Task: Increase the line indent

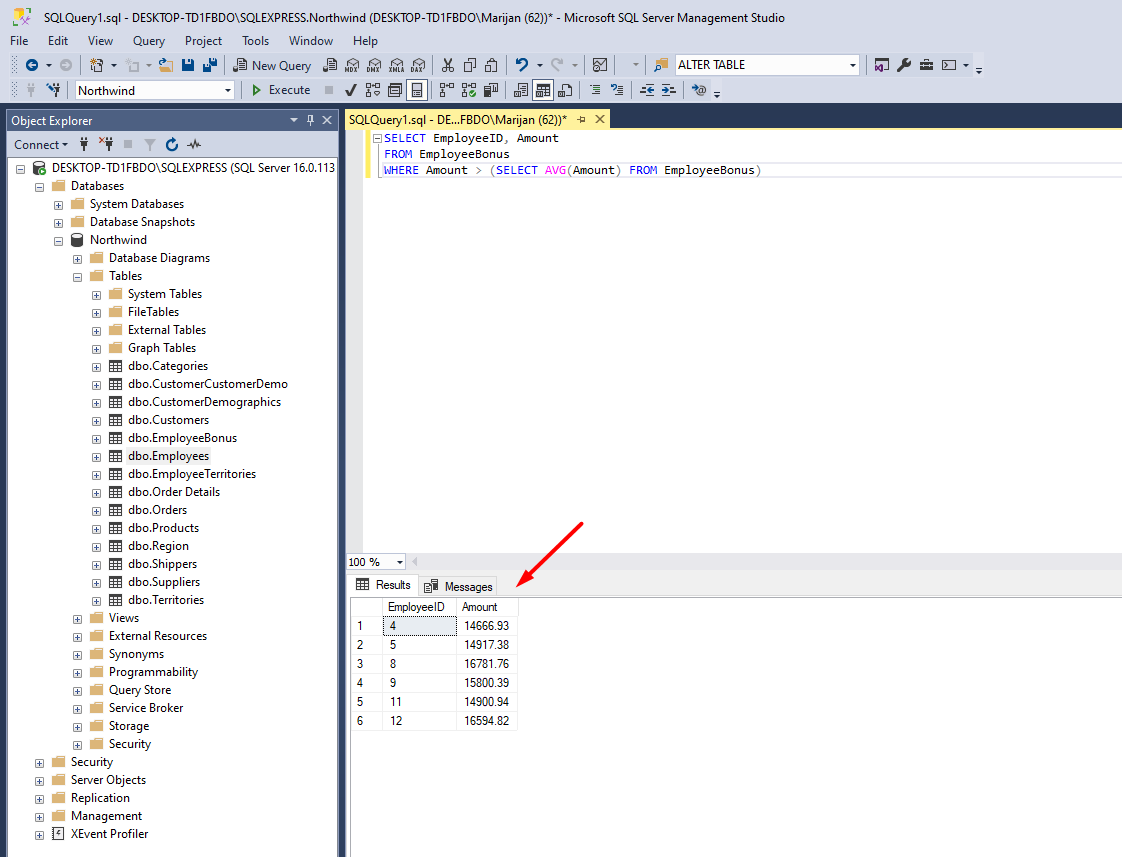Action: tap(668, 90)
